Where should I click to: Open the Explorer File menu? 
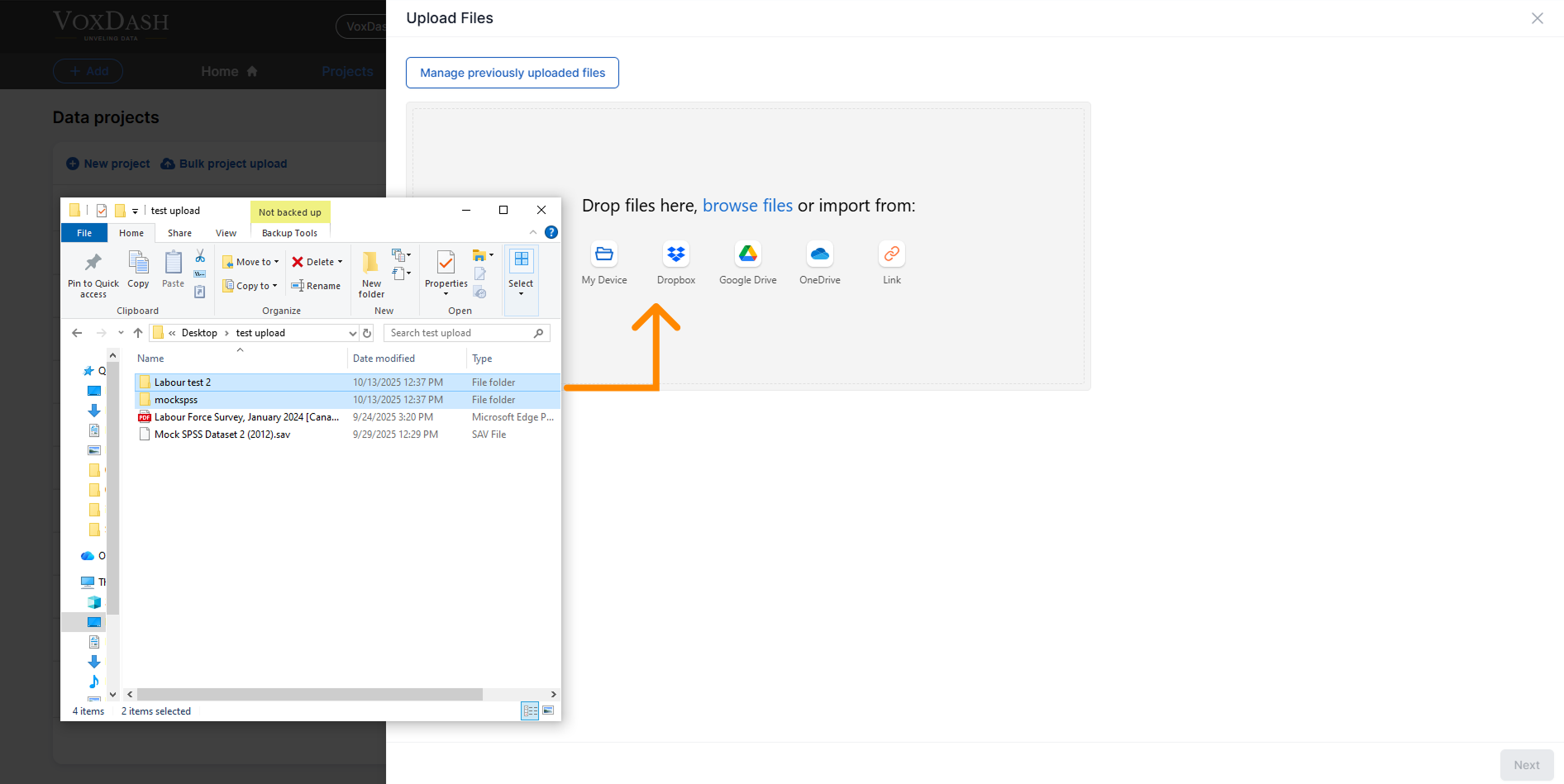point(84,233)
